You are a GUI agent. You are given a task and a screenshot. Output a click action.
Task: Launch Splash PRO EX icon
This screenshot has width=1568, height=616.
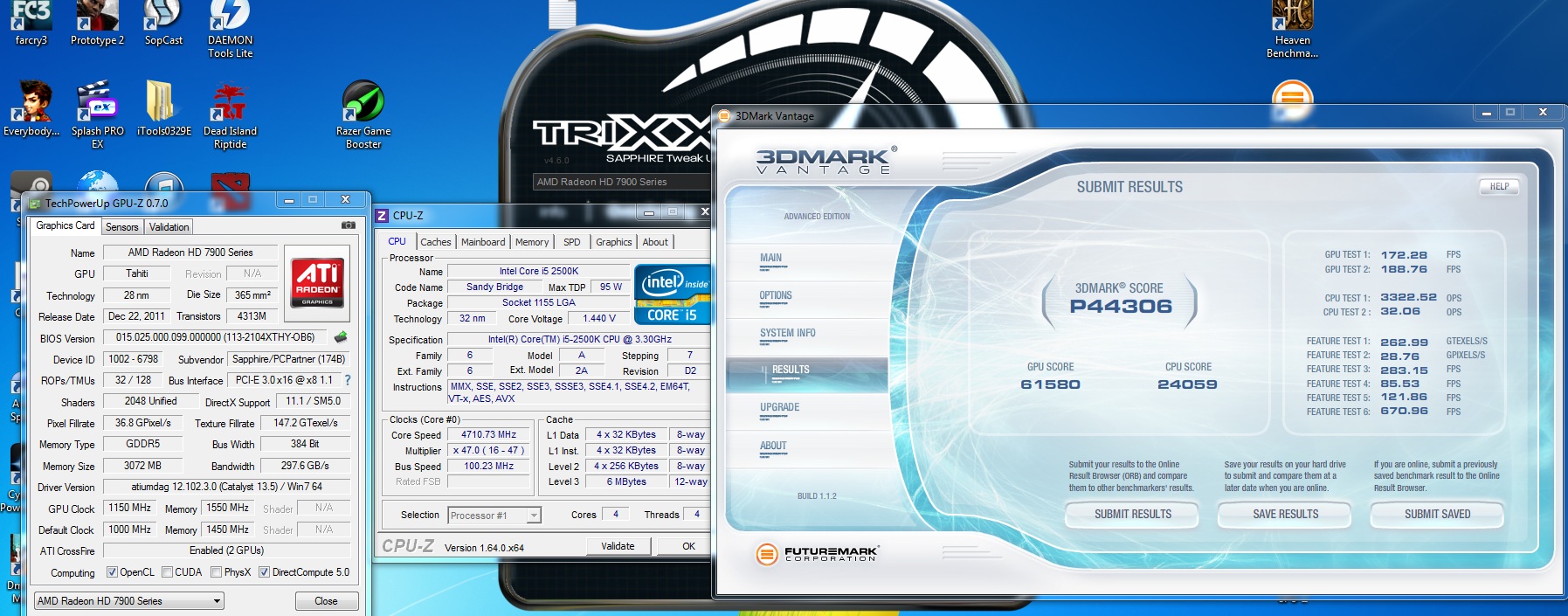click(x=97, y=114)
